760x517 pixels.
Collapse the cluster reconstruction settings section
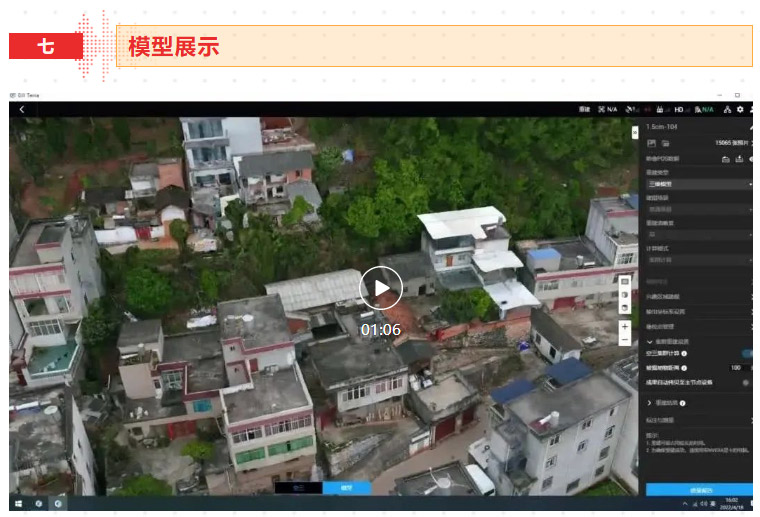coord(650,341)
